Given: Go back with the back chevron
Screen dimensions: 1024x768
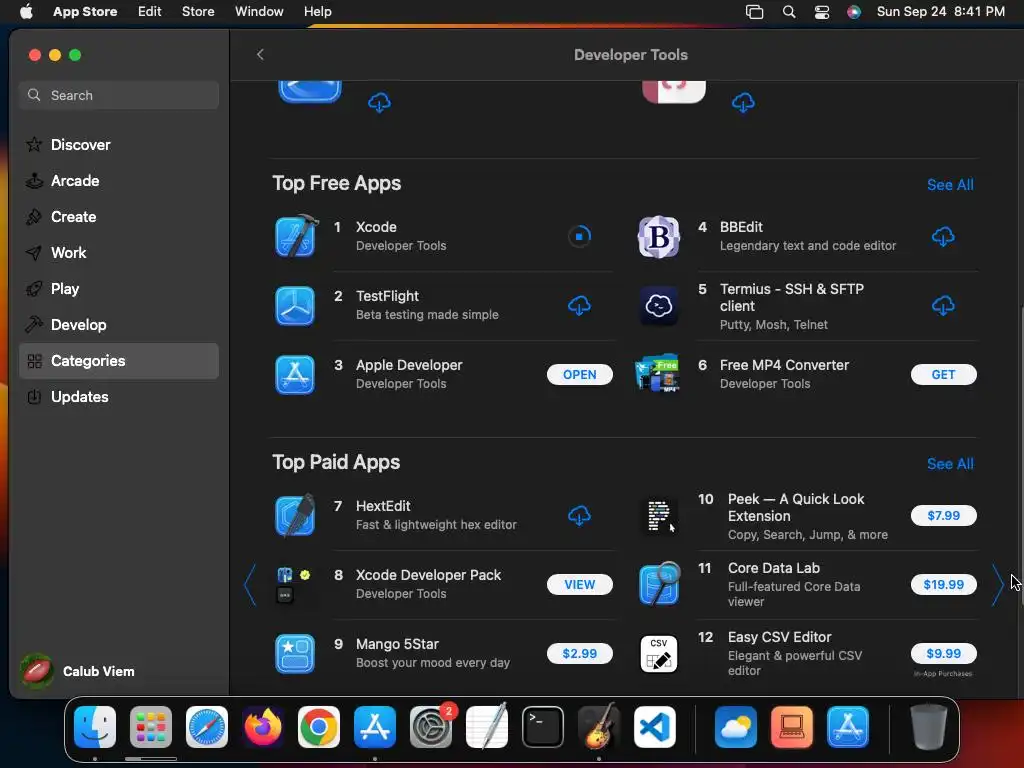Looking at the screenshot, I should [260, 54].
